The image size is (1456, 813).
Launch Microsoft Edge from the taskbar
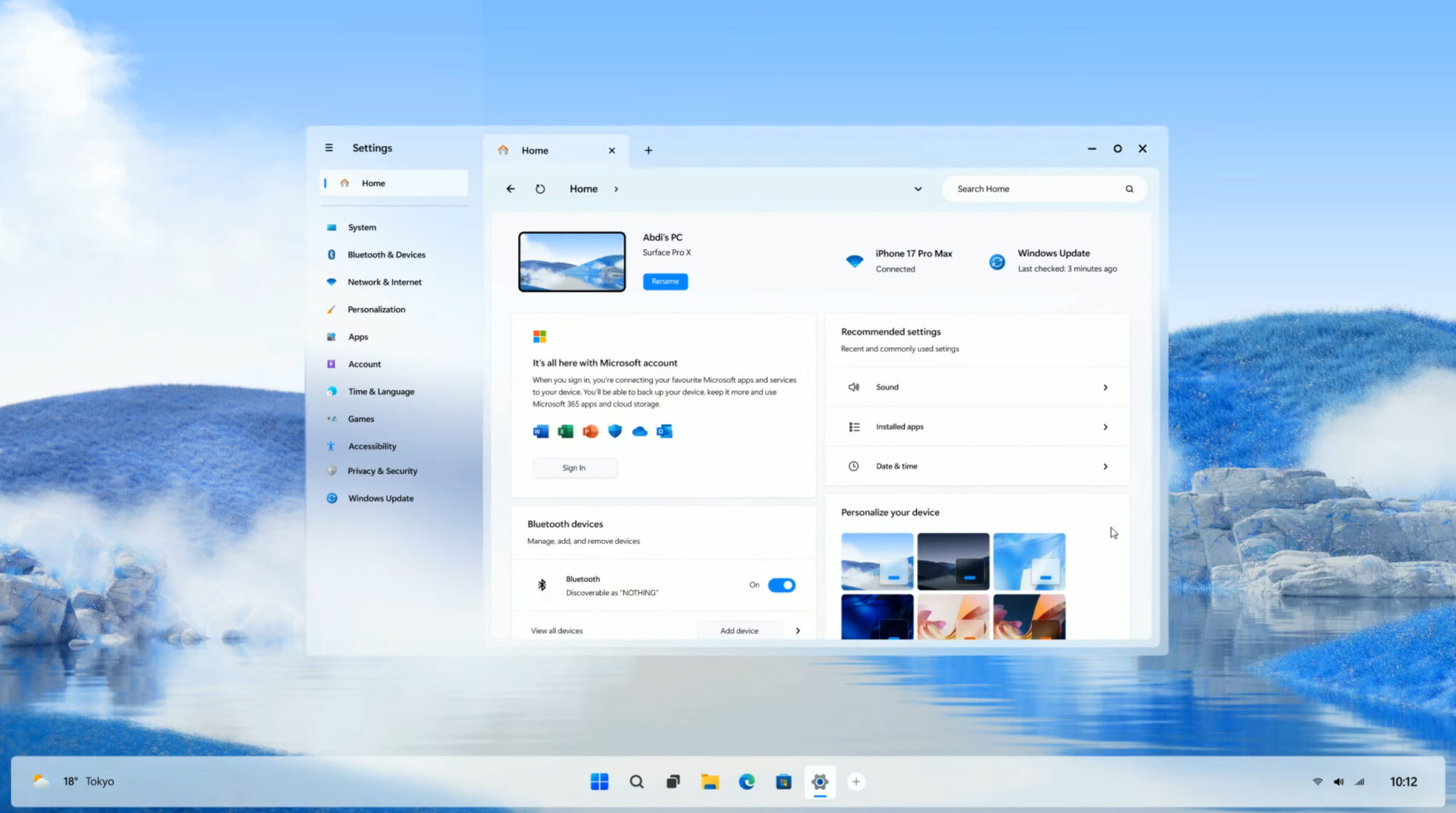[x=746, y=781]
